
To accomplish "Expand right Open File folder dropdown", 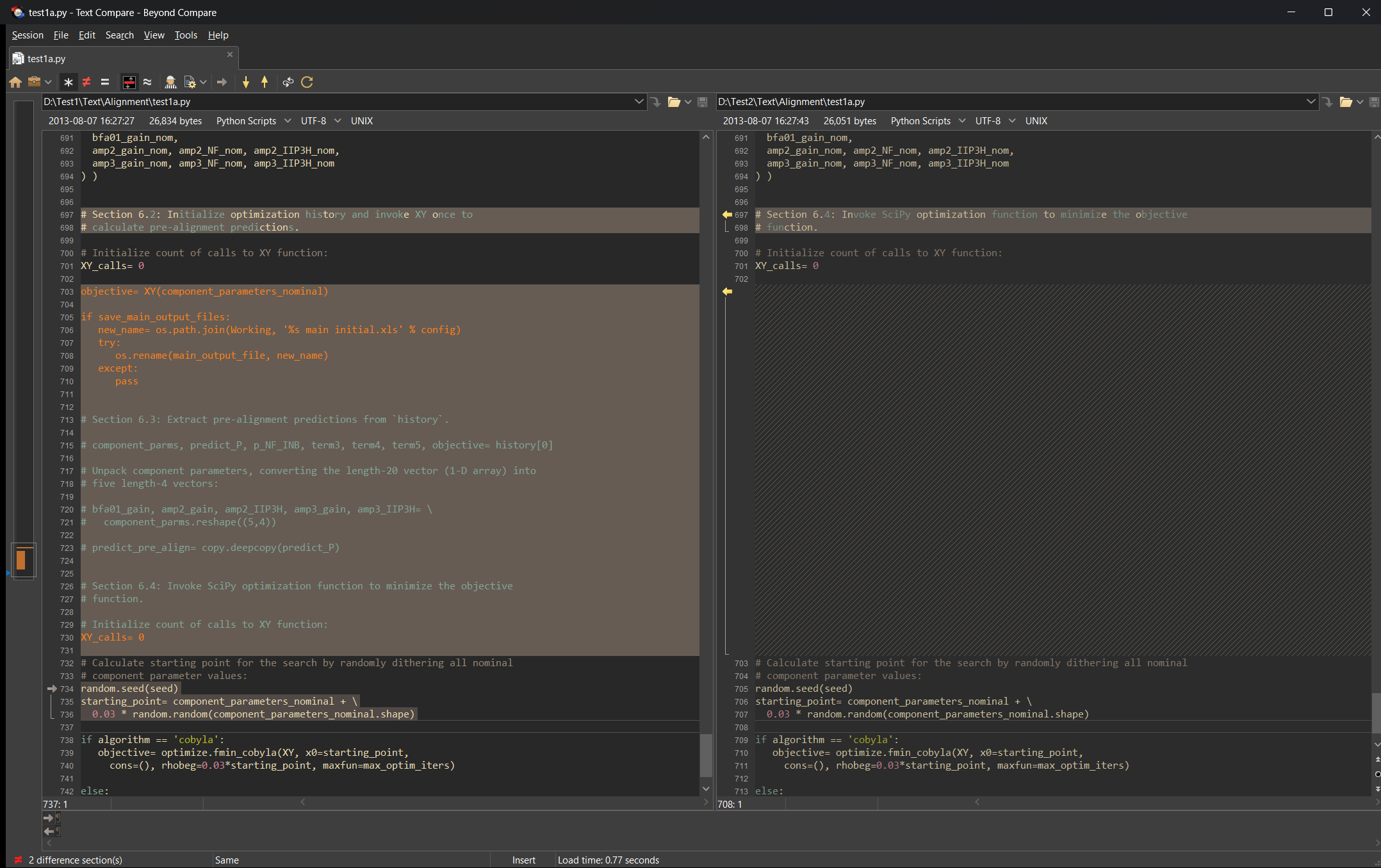I will tap(1360, 102).
